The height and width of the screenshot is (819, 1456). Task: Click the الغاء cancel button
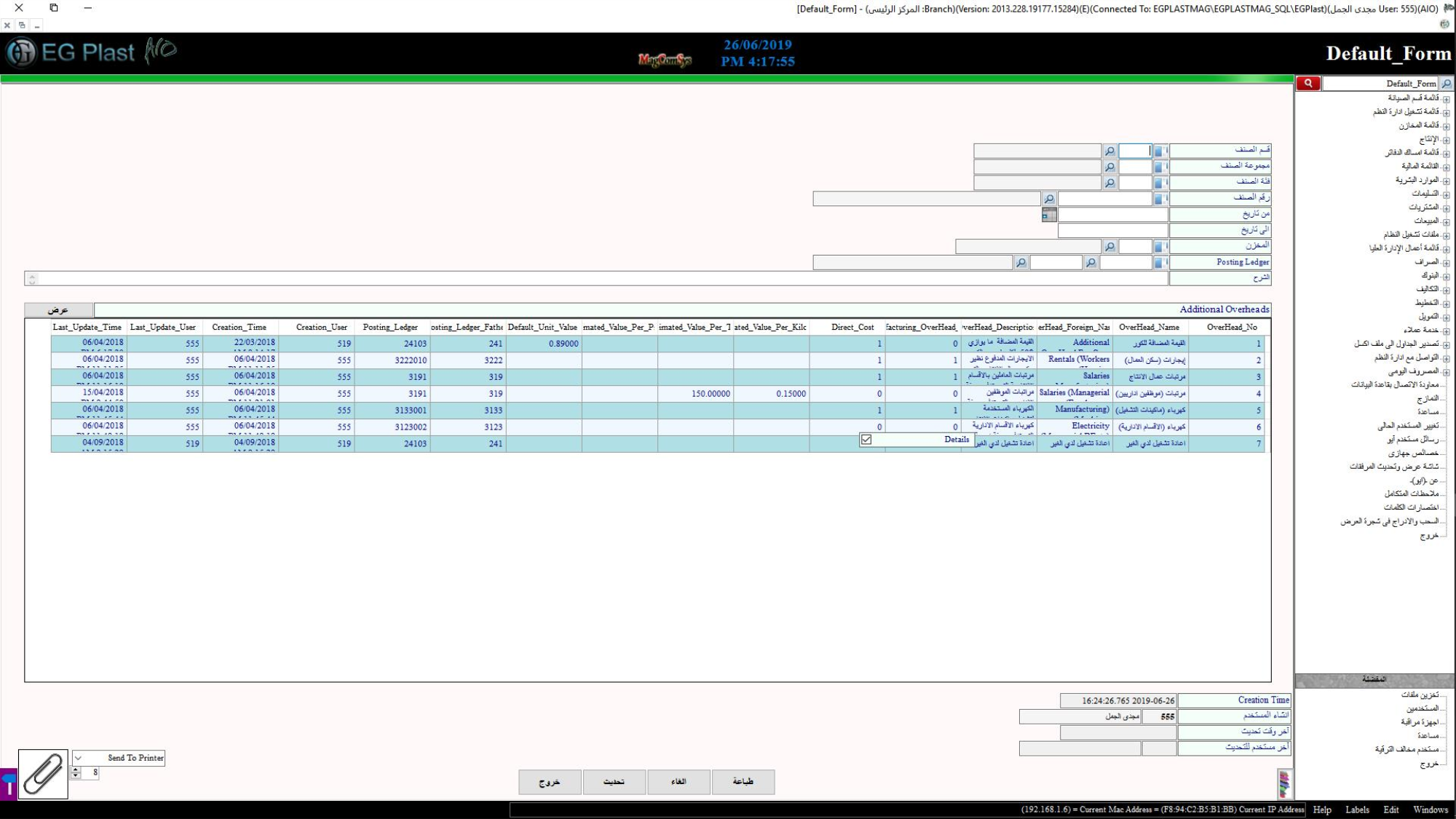pos(678,782)
